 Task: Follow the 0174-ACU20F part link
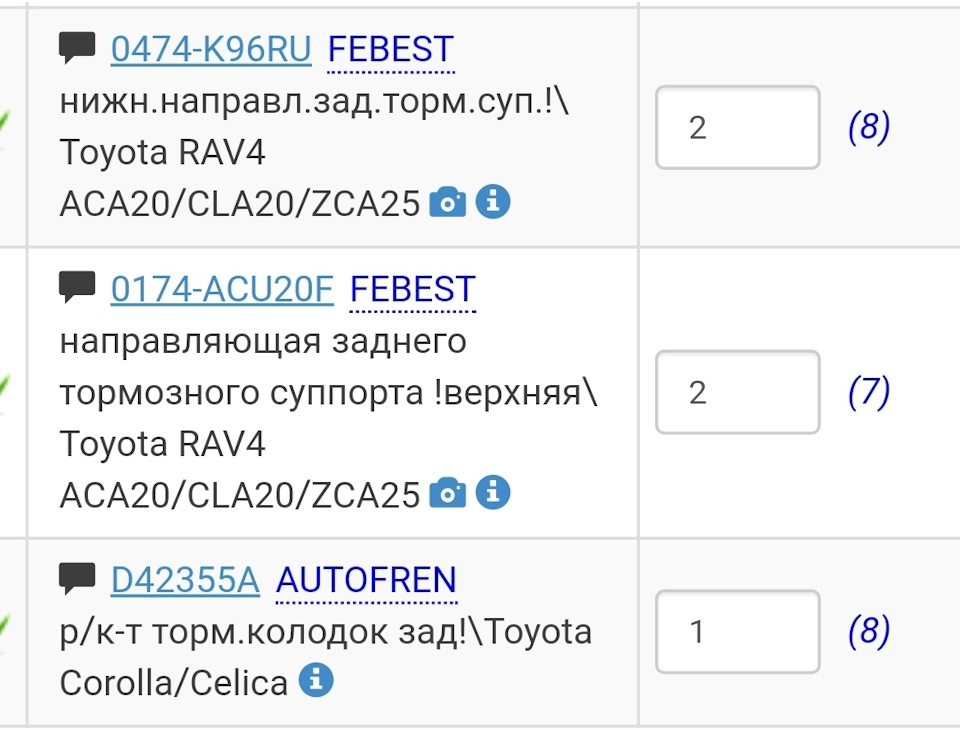pyautogui.click(x=222, y=288)
